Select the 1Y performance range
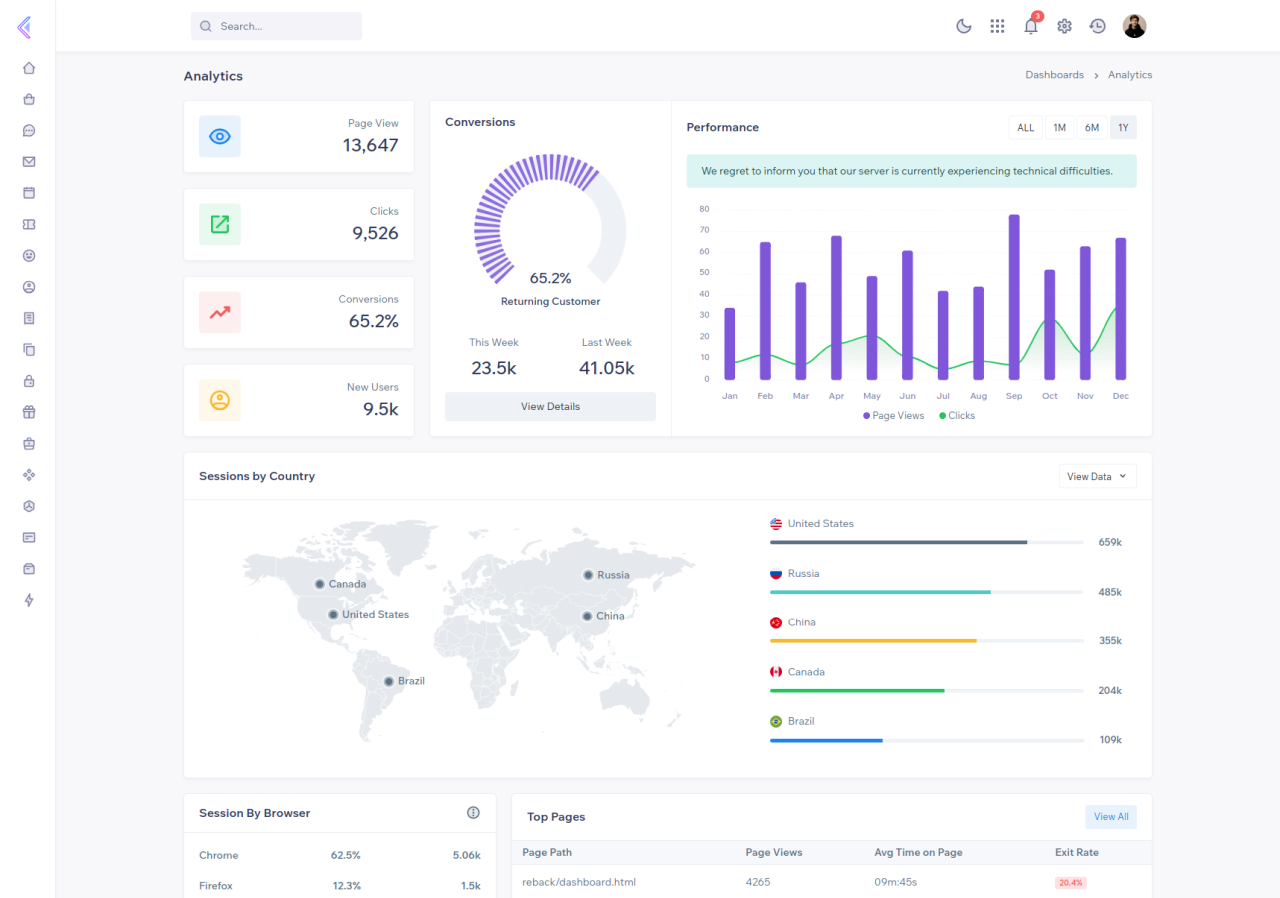 [x=1123, y=127]
